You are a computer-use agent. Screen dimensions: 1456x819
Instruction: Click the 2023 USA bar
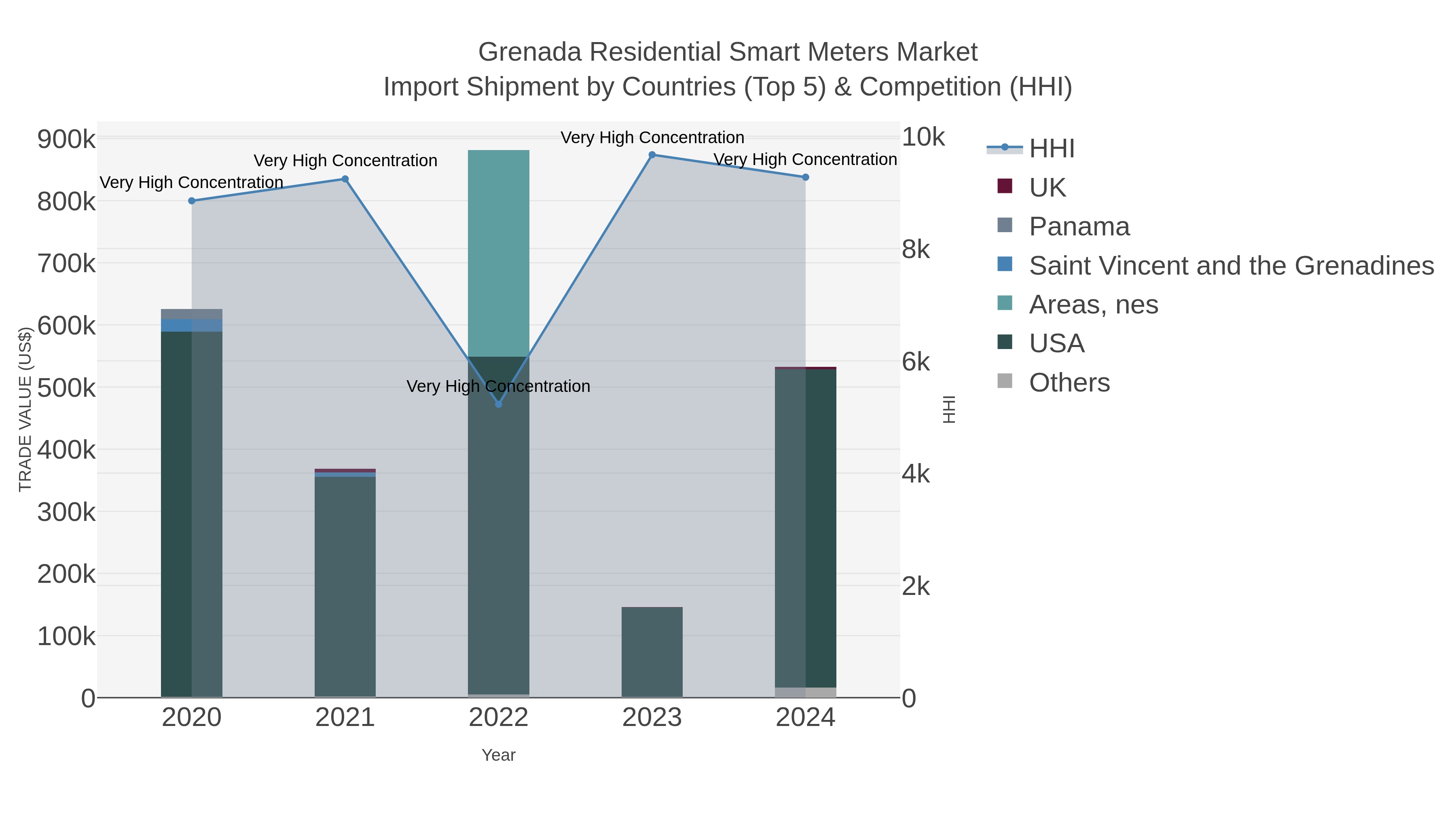tap(652, 652)
